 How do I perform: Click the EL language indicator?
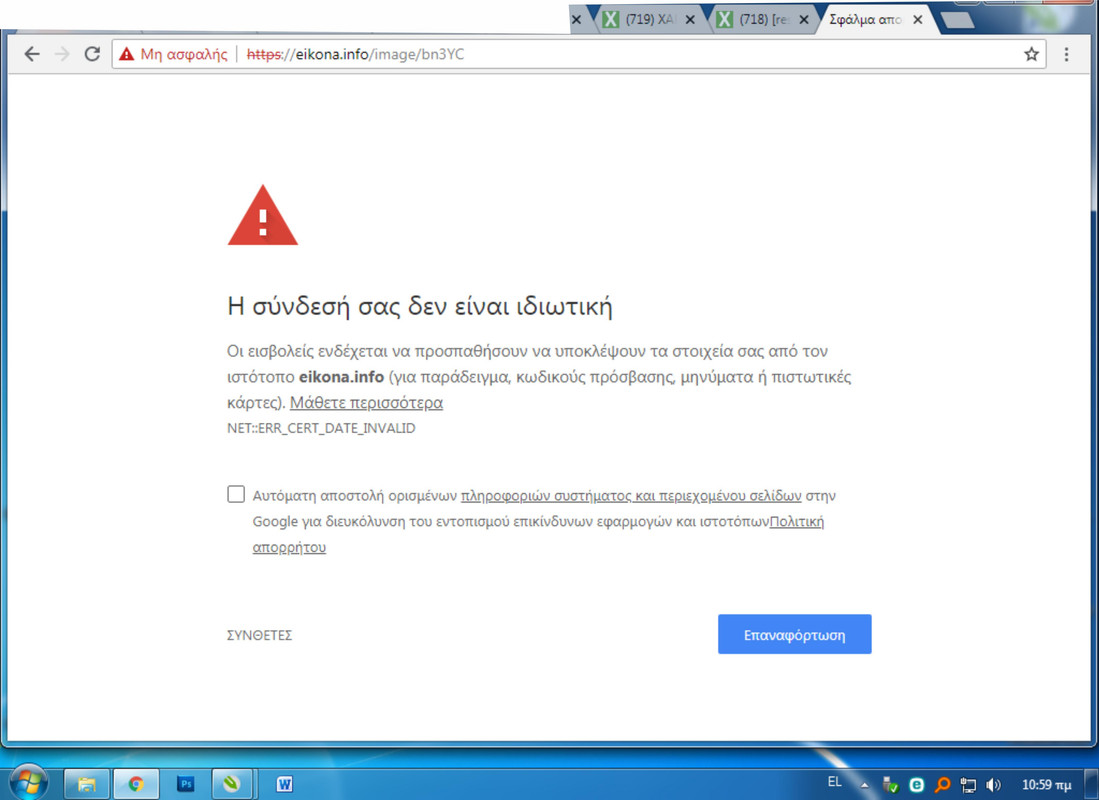[834, 782]
